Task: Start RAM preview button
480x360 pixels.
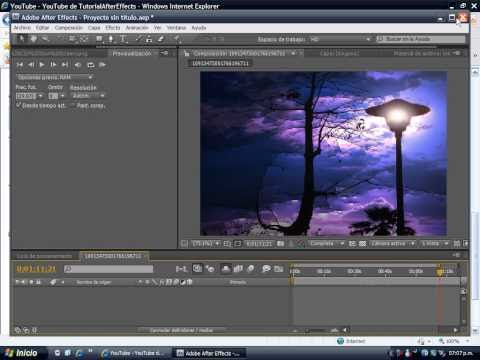Action: [x=102, y=65]
